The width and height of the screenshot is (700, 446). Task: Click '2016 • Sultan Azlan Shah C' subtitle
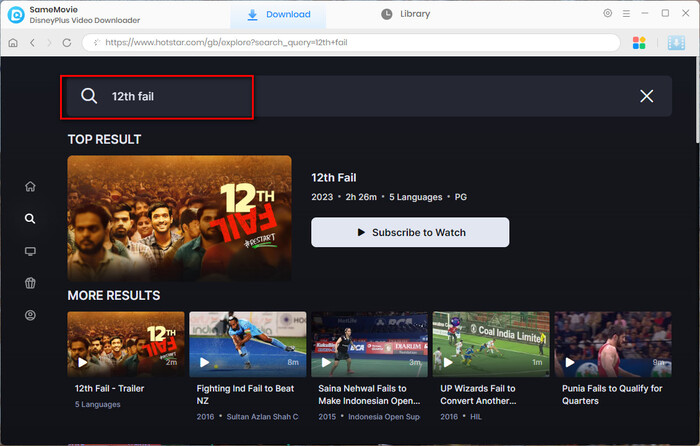(247, 417)
